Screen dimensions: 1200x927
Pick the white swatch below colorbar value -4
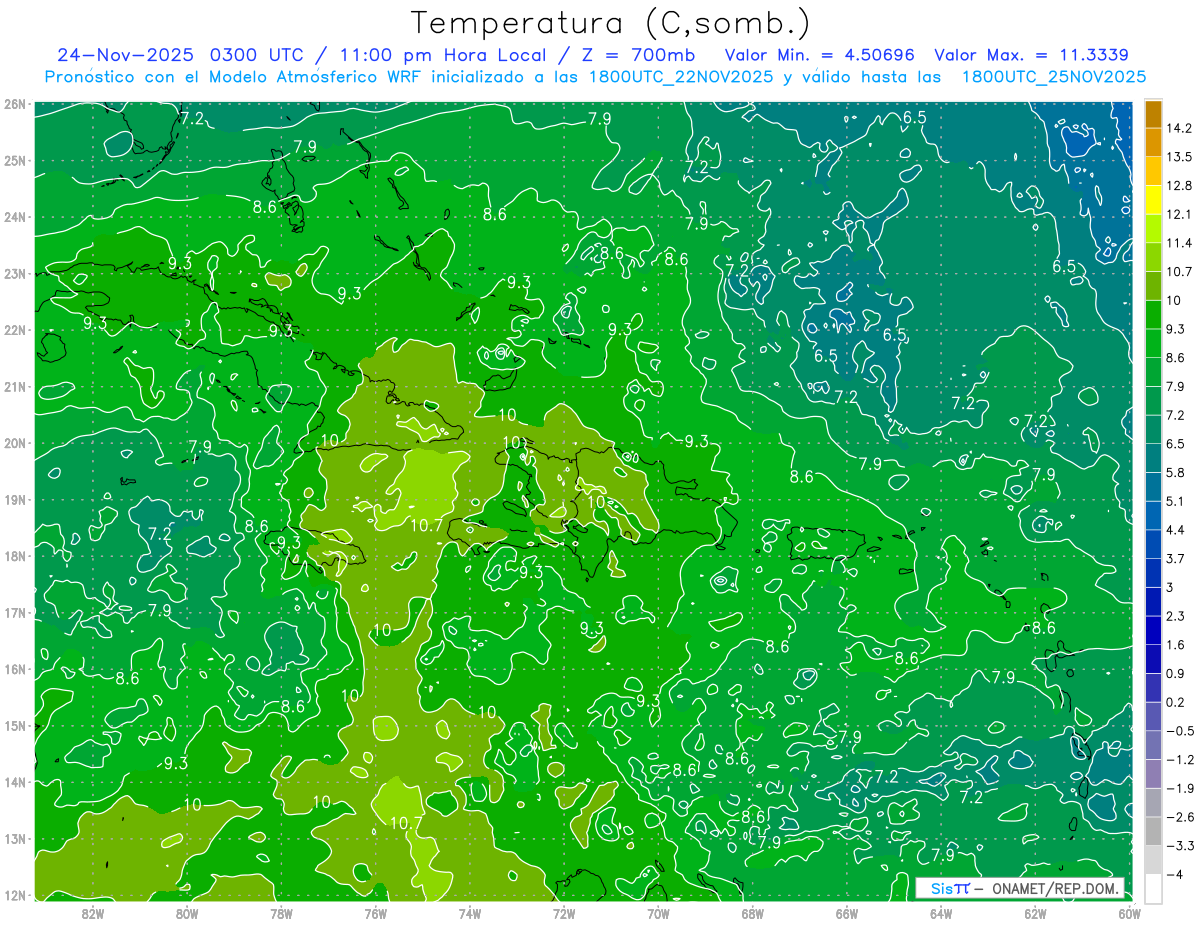point(1153,889)
